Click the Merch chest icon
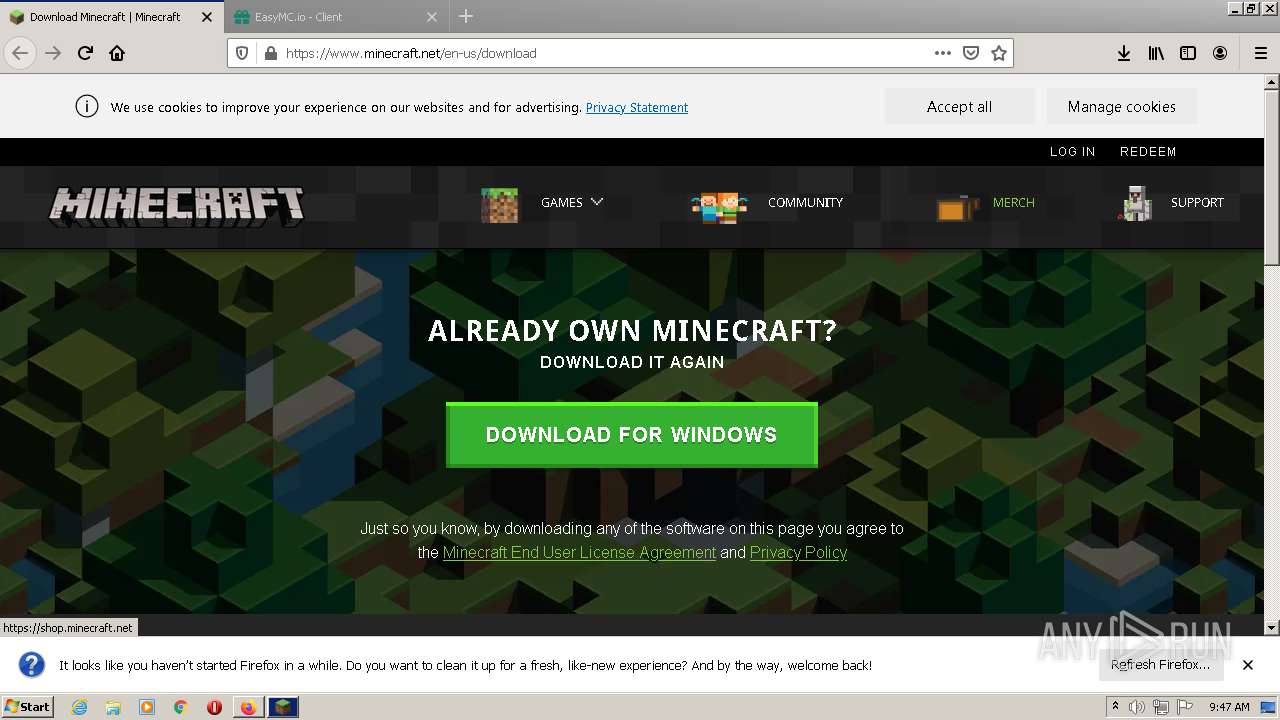The height and width of the screenshot is (720, 1280). 957,207
